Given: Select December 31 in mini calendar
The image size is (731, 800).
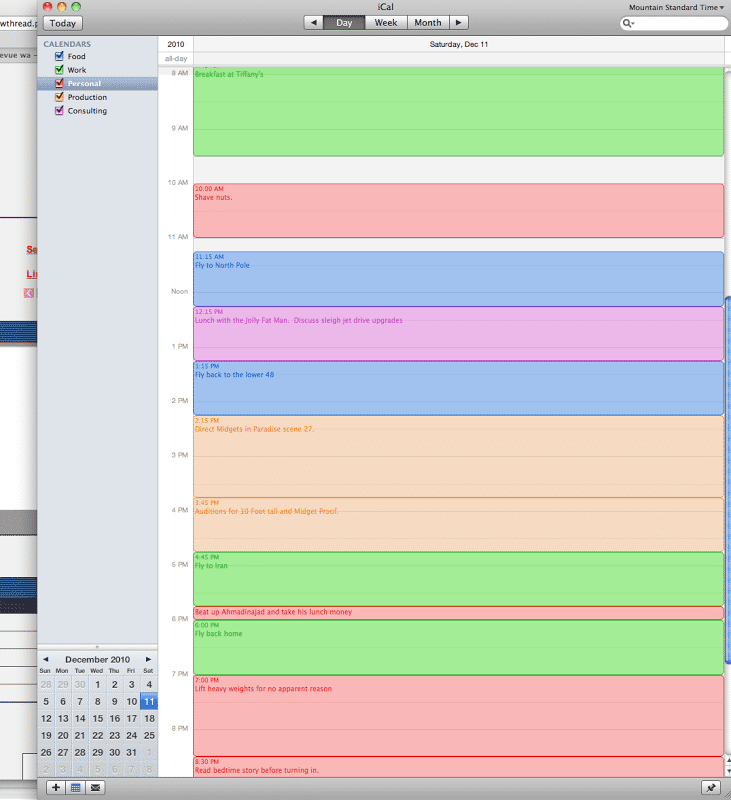Looking at the screenshot, I should coord(132,752).
